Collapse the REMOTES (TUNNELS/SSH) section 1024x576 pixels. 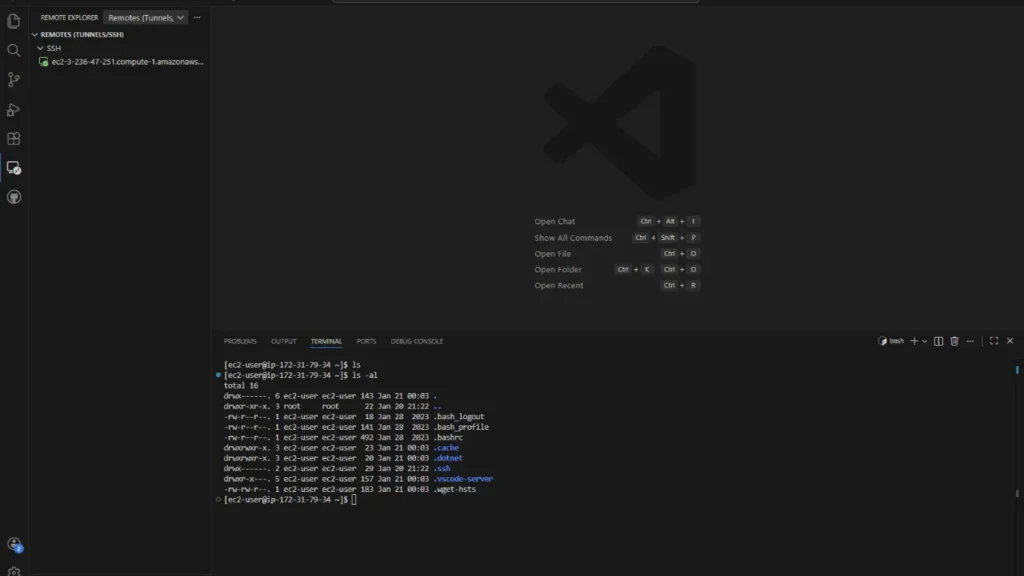(36, 34)
